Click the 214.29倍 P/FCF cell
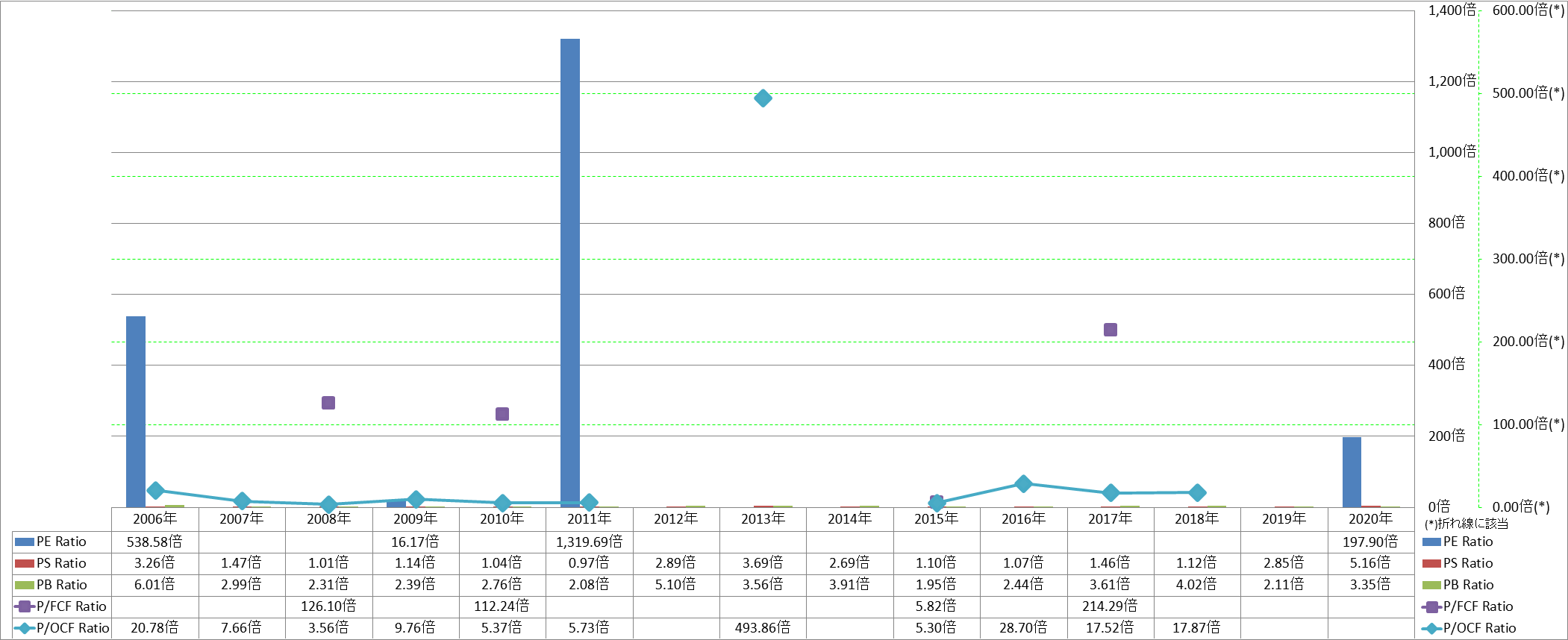This screenshot has width=1568, height=640. click(1111, 606)
